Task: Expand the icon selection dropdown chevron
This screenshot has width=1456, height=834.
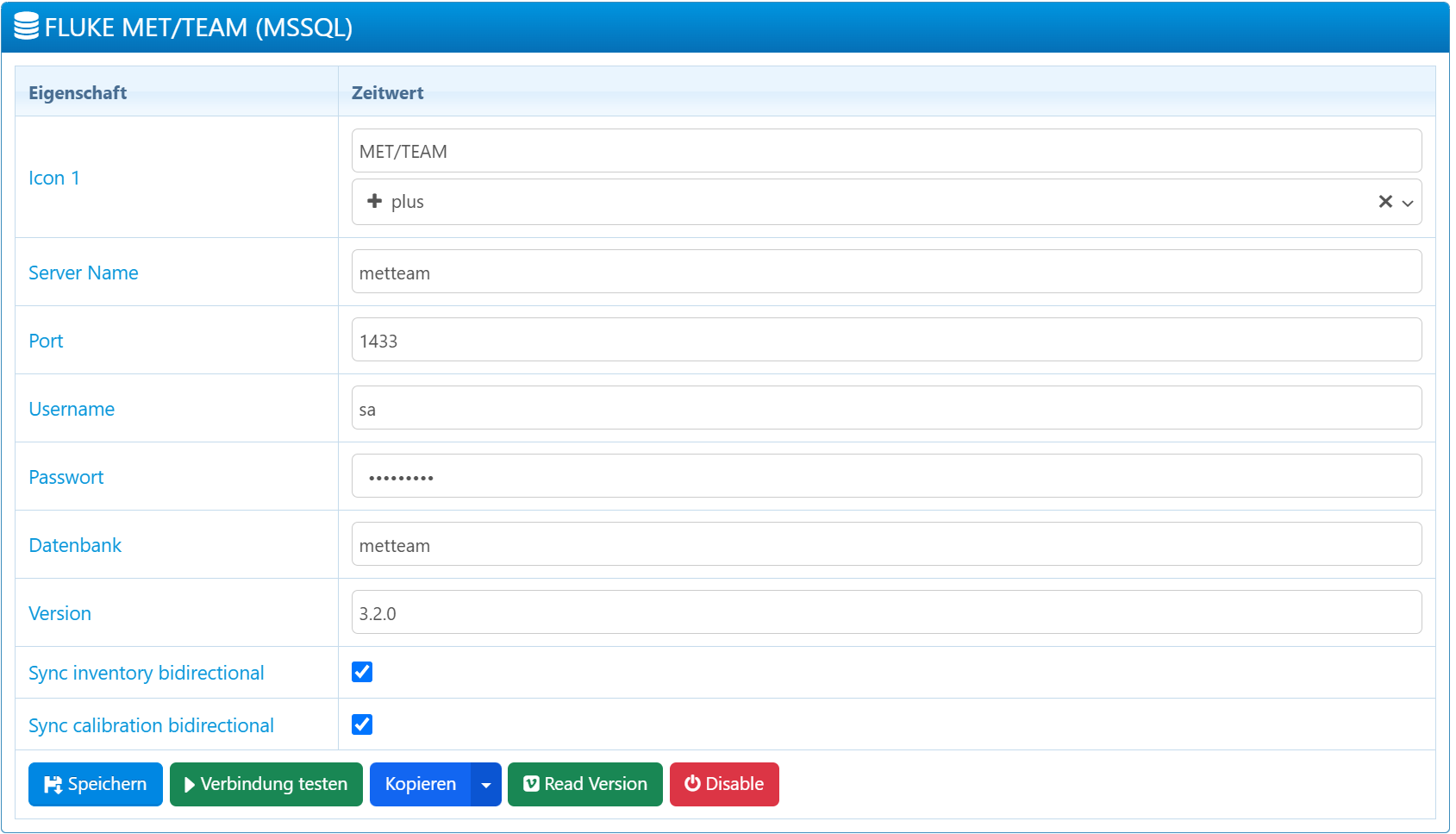Action: coord(1408,203)
